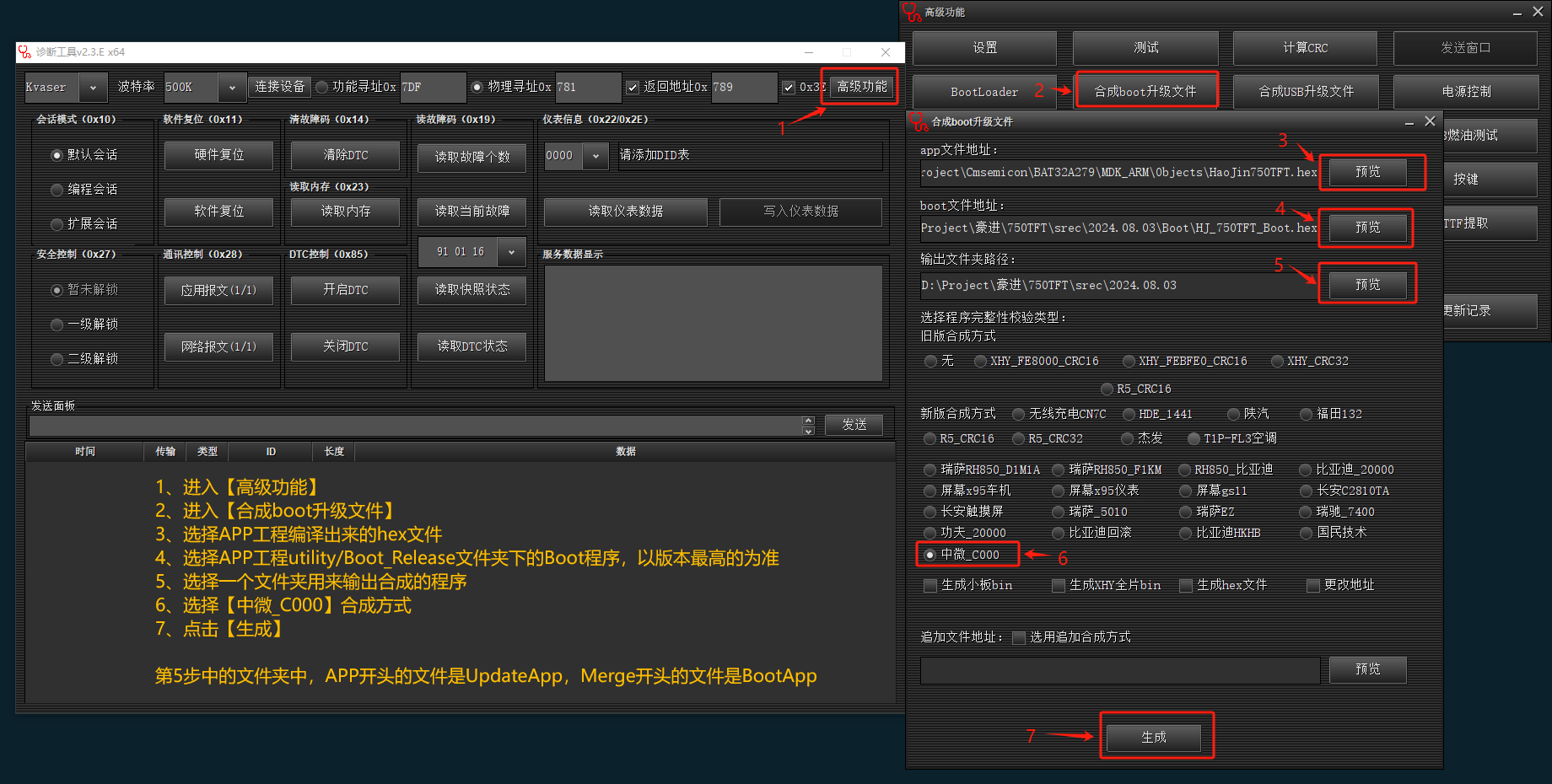Image resolution: width=1552 pixels, height=784 pixels.
Task: Check 选用追加合成方式 option
Action: pyautogui.click(x=1019, y=637)
